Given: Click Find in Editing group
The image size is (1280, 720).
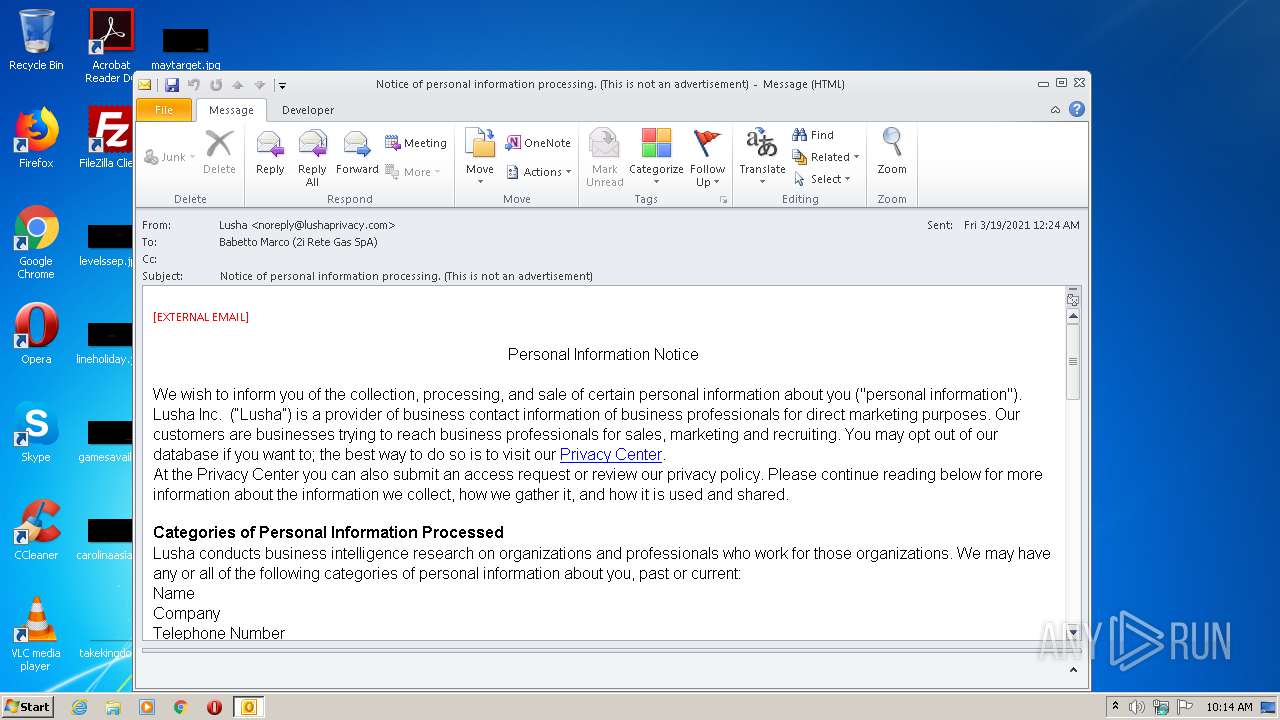Looking at the screenshot, I should tap(813, 135).
